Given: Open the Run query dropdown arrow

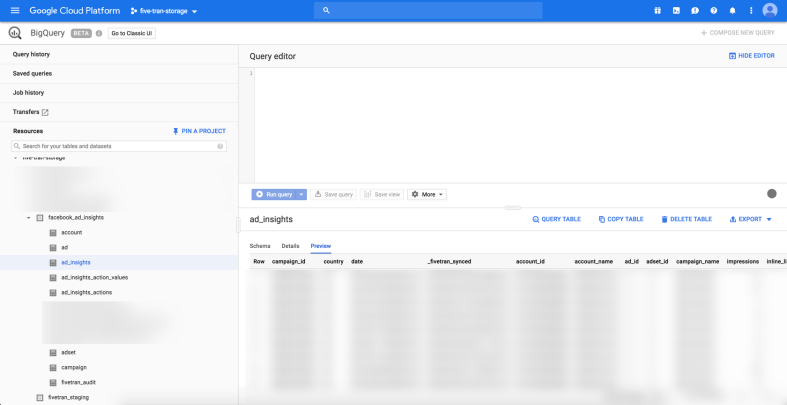Looking at the screenshot, I should 301,194.
